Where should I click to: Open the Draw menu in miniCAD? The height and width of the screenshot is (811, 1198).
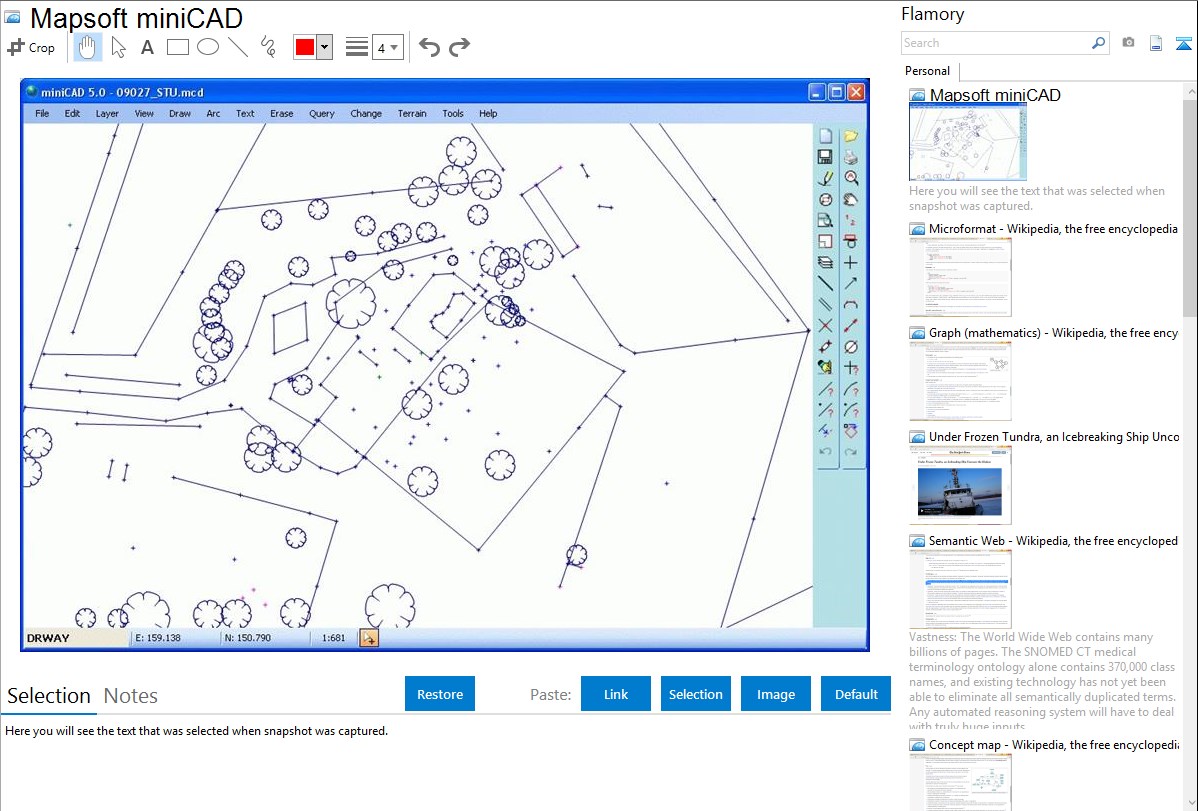(180, 113)
